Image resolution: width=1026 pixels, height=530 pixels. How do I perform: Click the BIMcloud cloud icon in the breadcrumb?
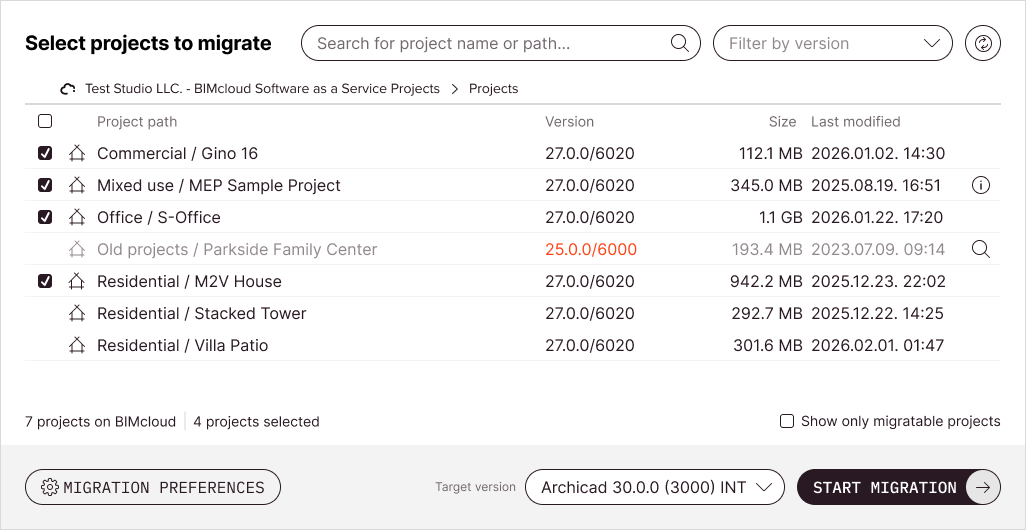point(68,89)
